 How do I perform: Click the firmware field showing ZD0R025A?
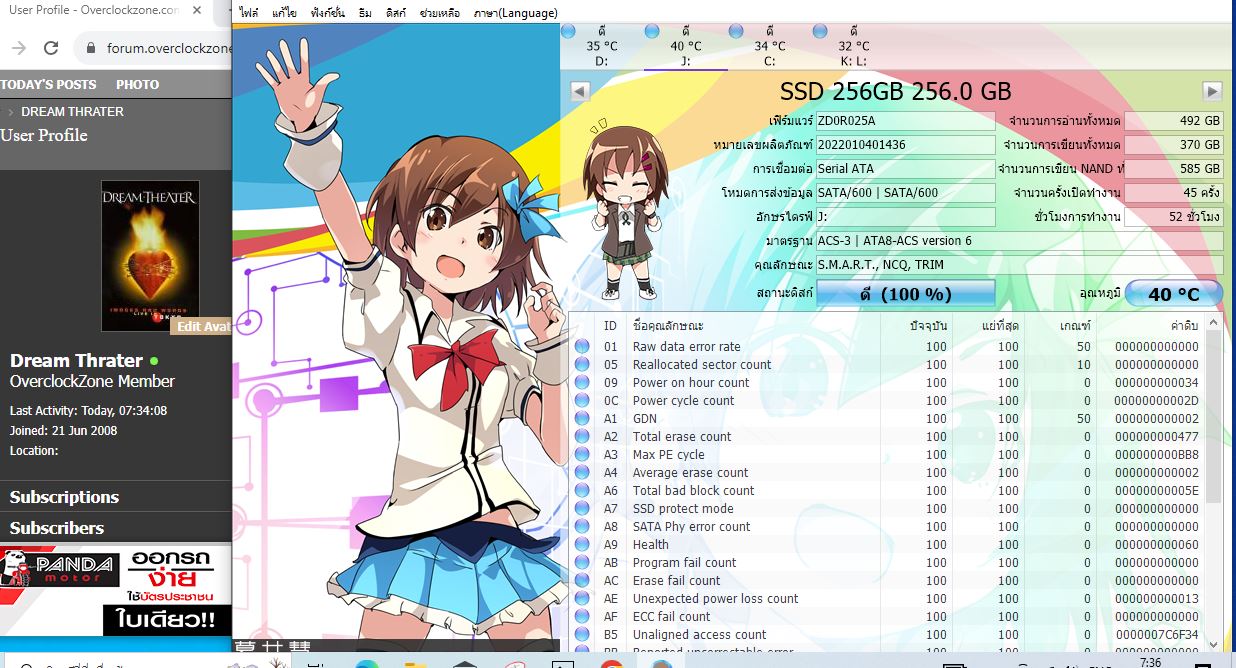pyautogui.click(x=905, y=121)
